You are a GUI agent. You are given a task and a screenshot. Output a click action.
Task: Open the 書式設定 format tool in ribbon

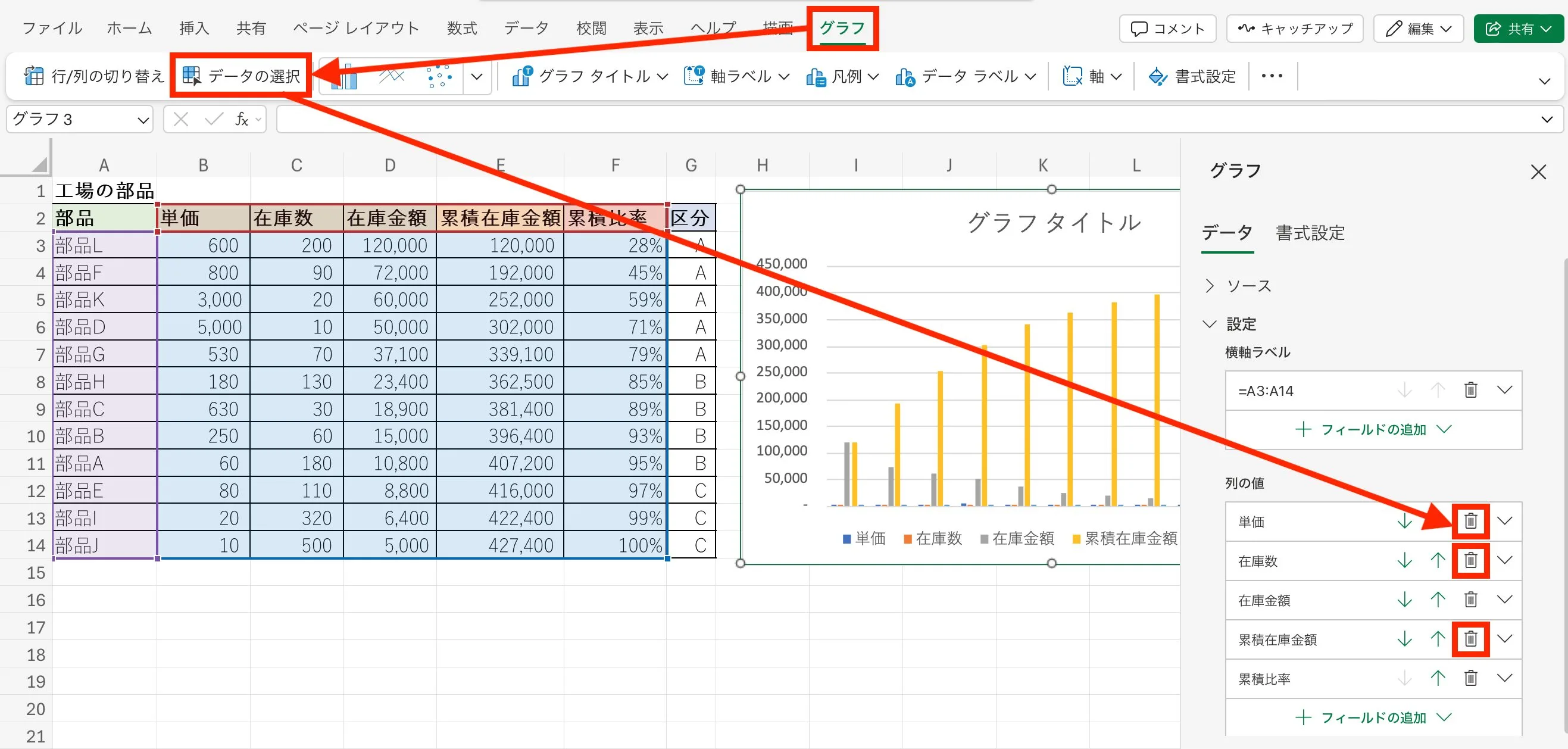(x=1192, y=76)
